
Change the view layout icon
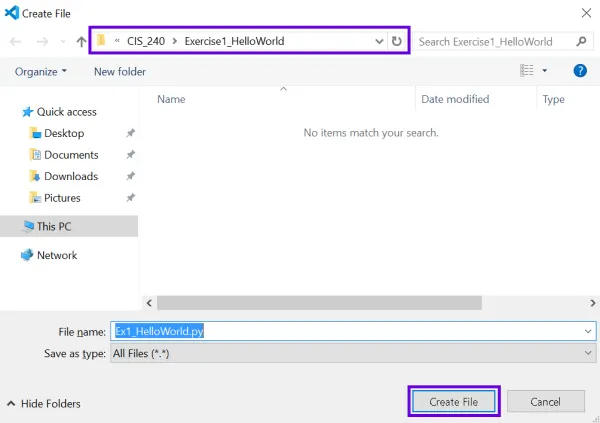point(527,70)
